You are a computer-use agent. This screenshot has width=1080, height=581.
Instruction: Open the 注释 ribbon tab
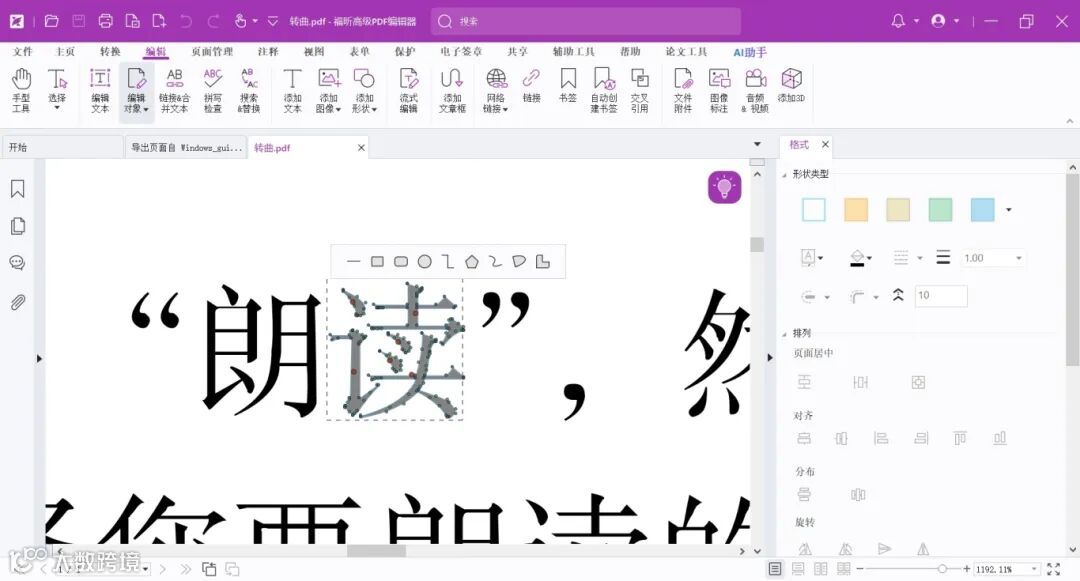point(267,50)
